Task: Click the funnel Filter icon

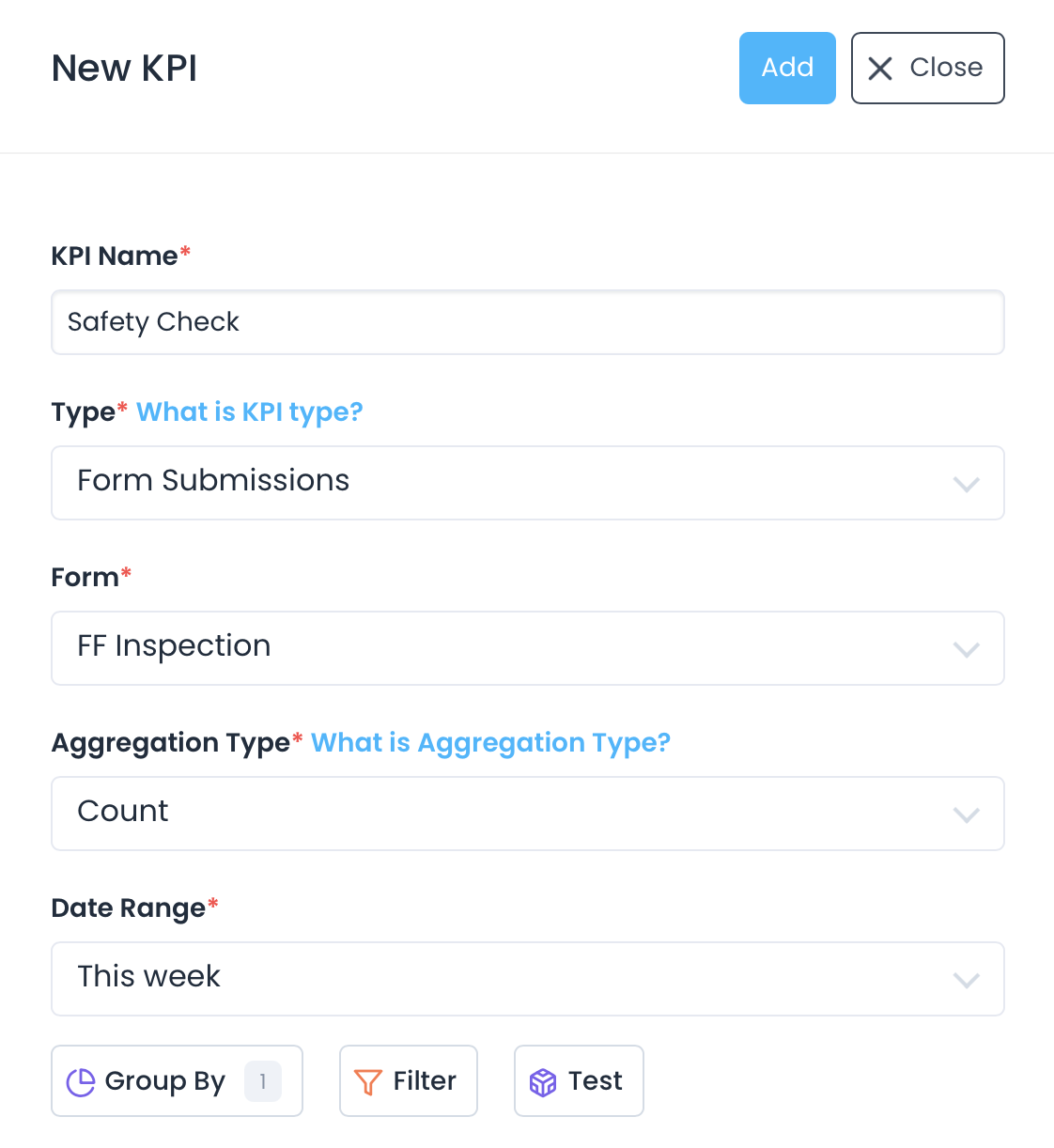Action: [x=367, y=1082]
